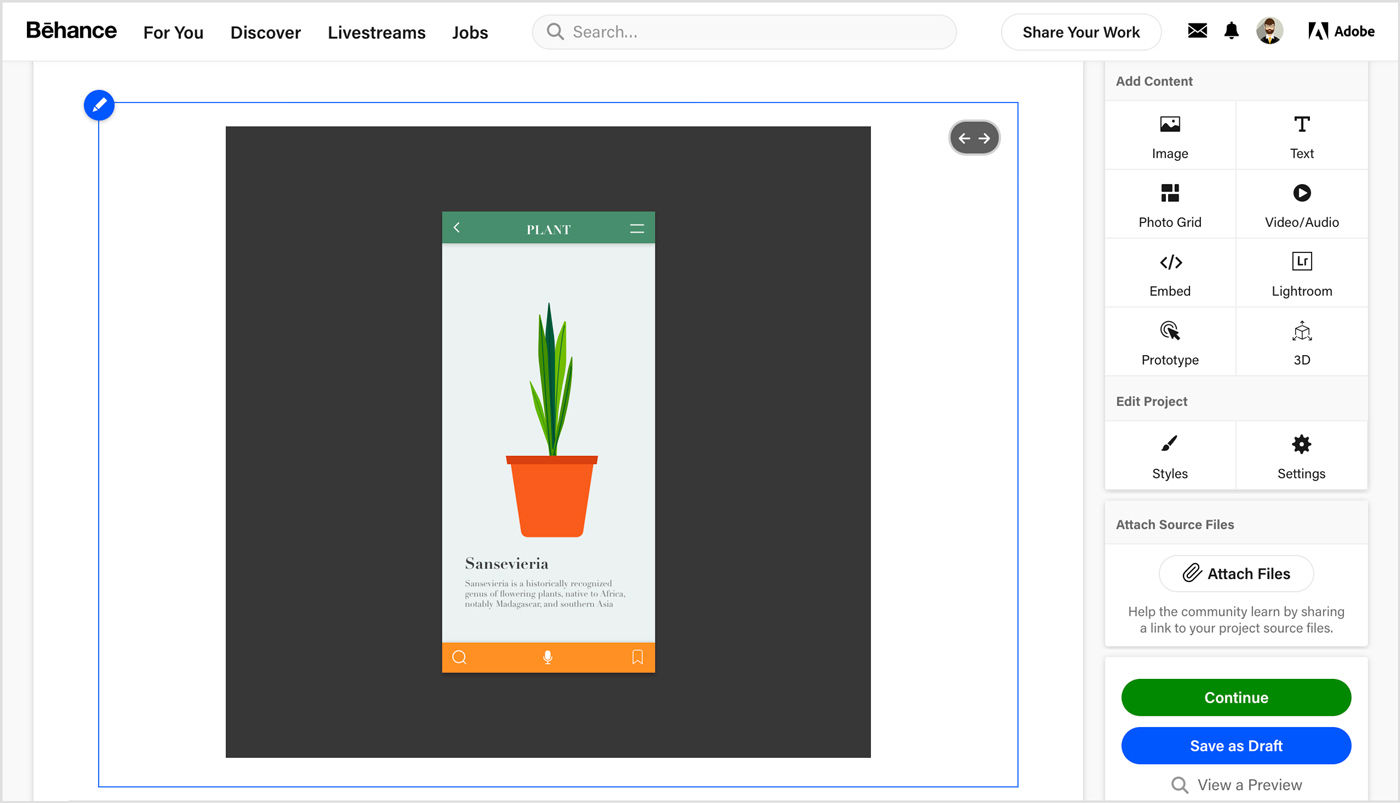Image resolution: width=1400 pixels, height=803 pixels.
Task: Click the Continue button
Action: tap(1236, 697)
